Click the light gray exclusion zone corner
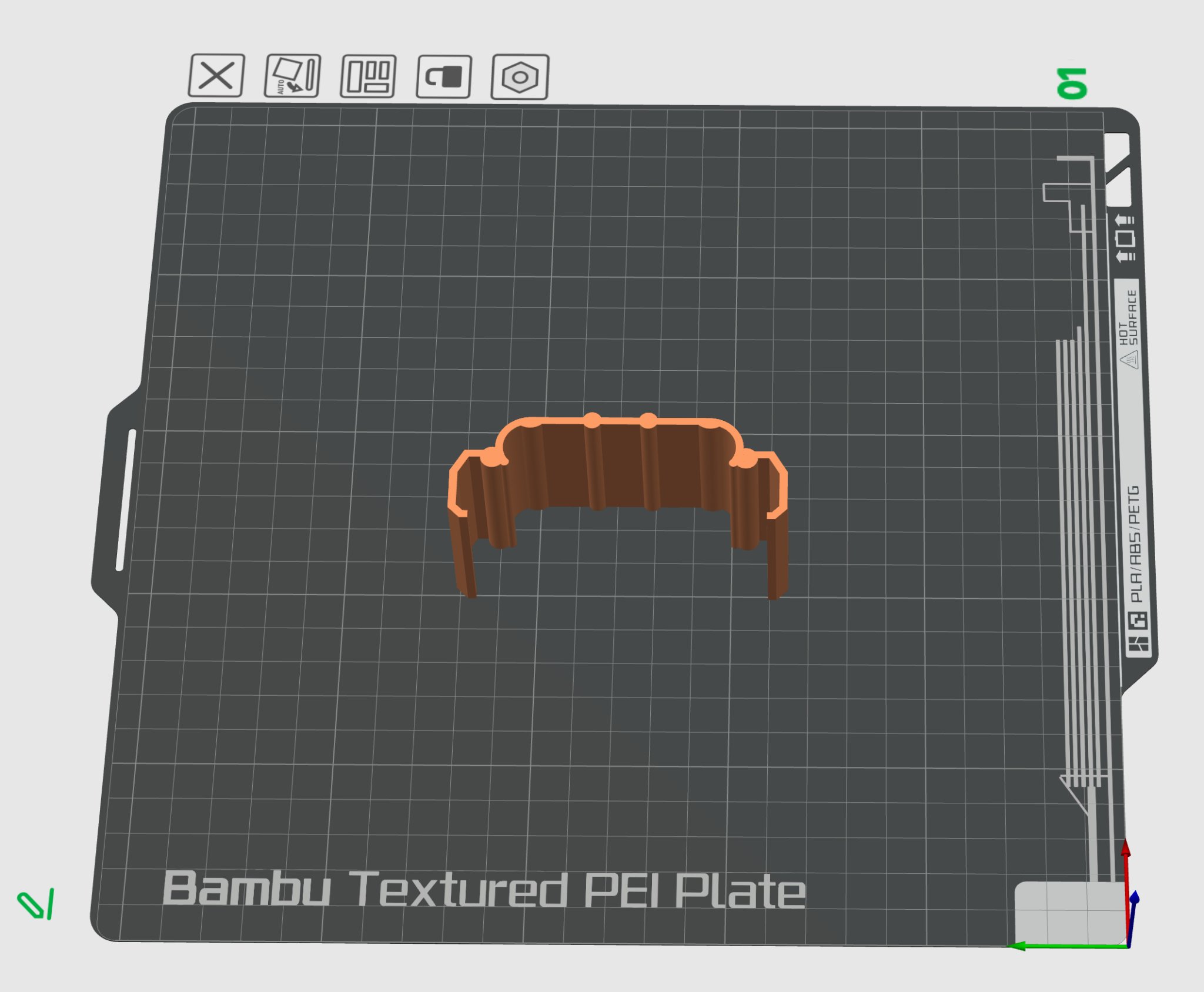The height and width of the screenshot is (992, 1204). pyautogui.click(x=1067, y=912)
